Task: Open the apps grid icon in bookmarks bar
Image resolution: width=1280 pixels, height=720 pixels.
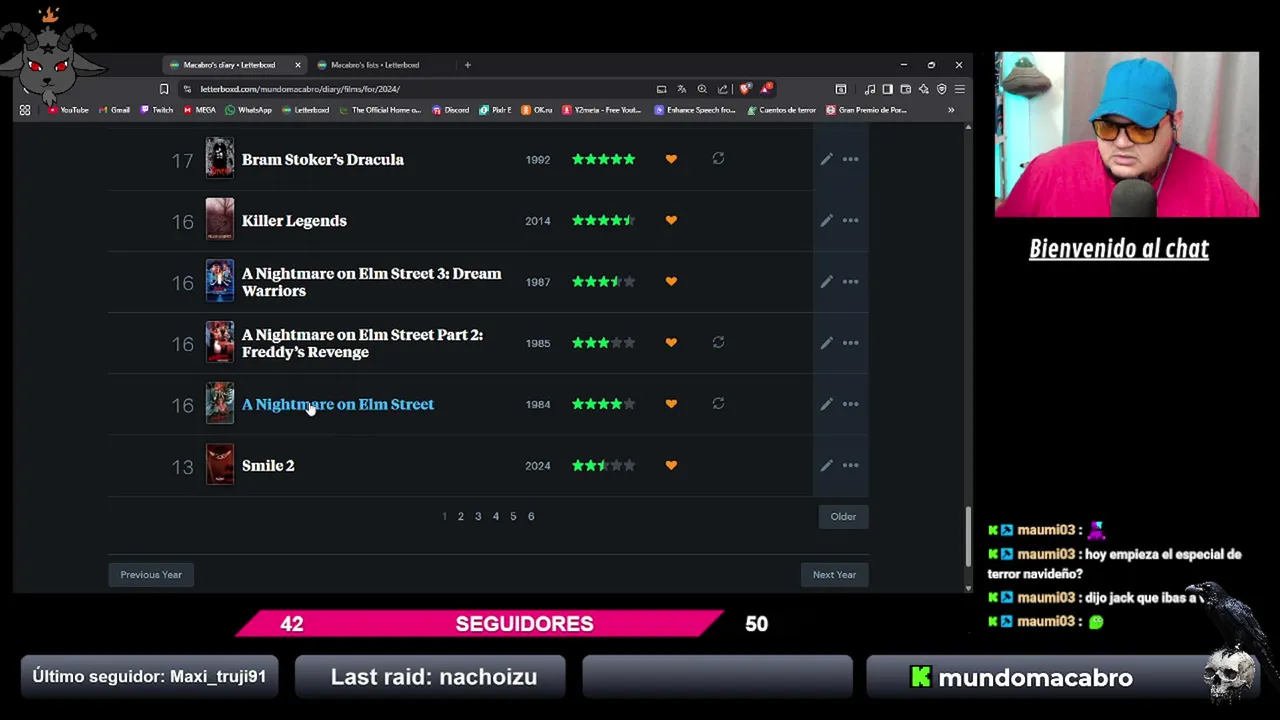Action: (25, 110)
